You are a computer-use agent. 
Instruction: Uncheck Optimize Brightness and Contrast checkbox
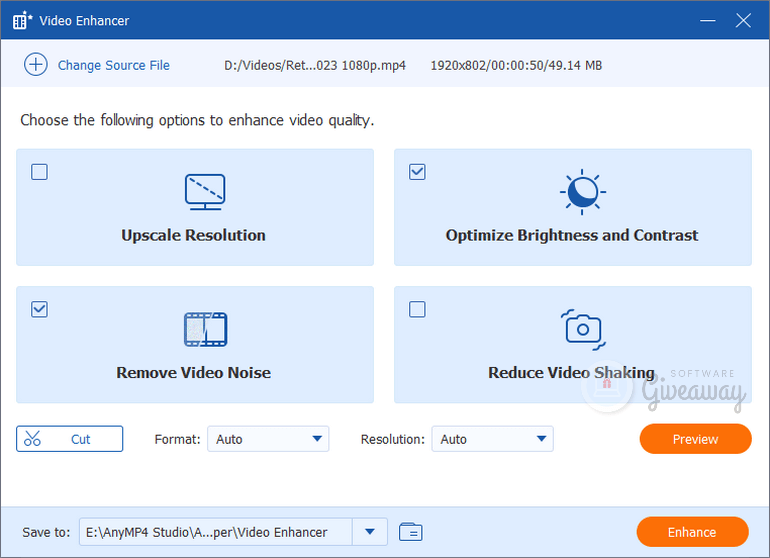(417, 172)
